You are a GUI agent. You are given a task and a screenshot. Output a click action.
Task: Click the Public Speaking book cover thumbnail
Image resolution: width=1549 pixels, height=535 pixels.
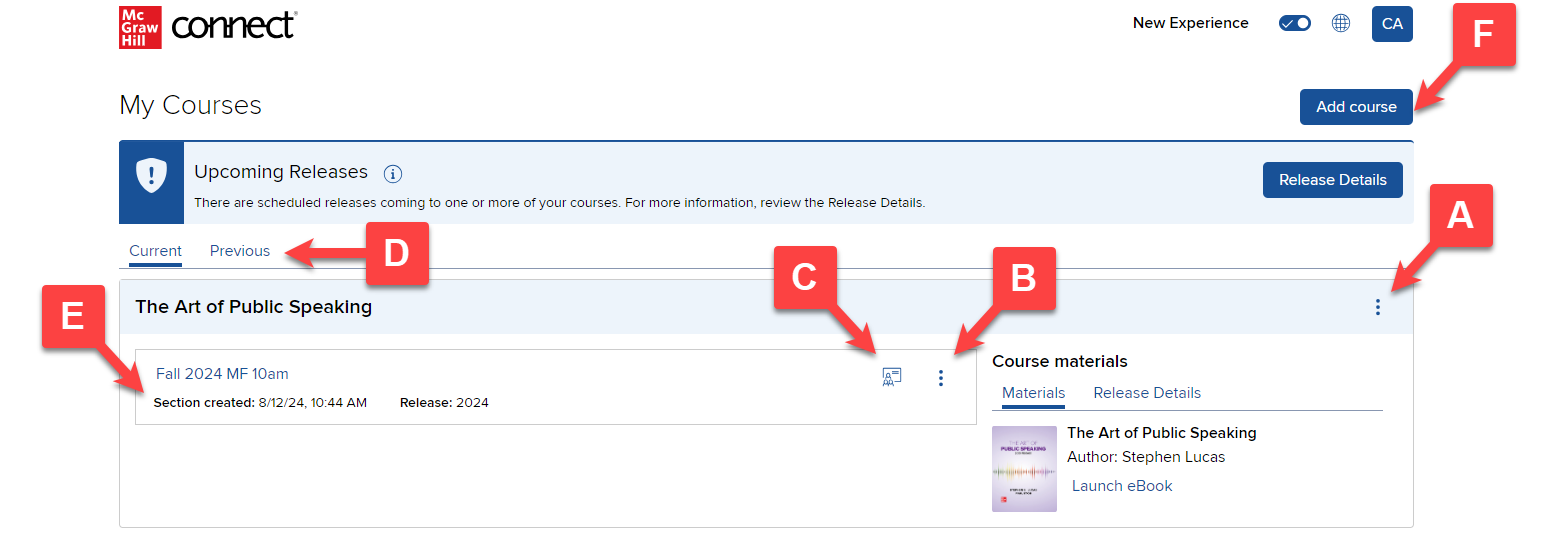pyautogui.click(x=1024, y=469)
